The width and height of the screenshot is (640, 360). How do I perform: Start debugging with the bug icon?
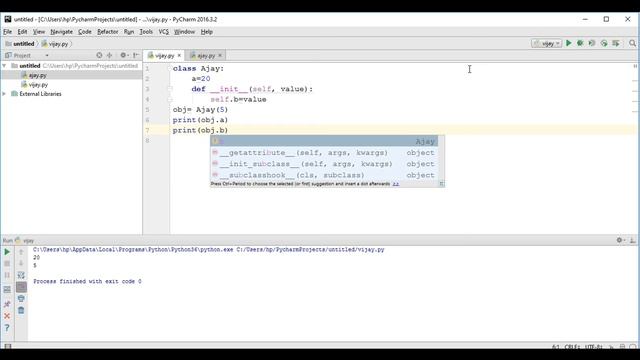pos(580,43)
